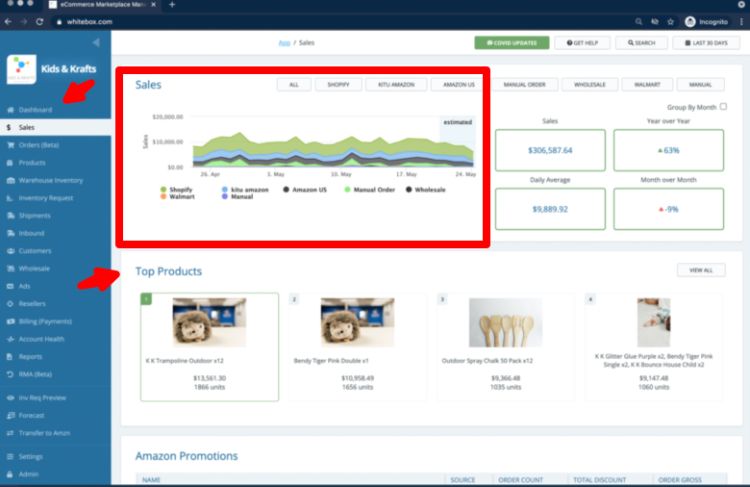Image resolution: width=750 pixels, height=487 pixels.
Task: Filter sales by the MANUAL tab
Action: point(700,85)
